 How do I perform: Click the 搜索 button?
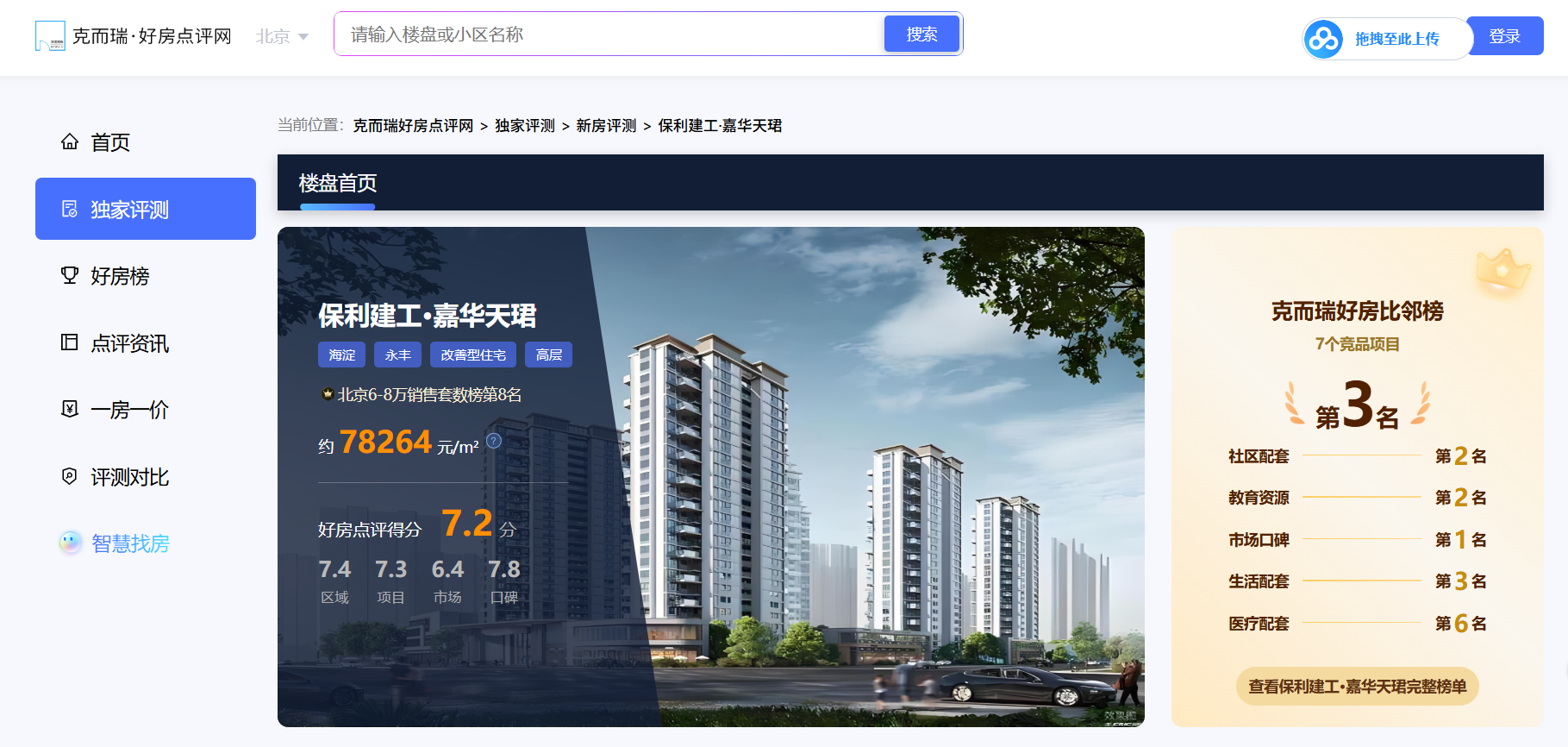[x=921, y=34]
